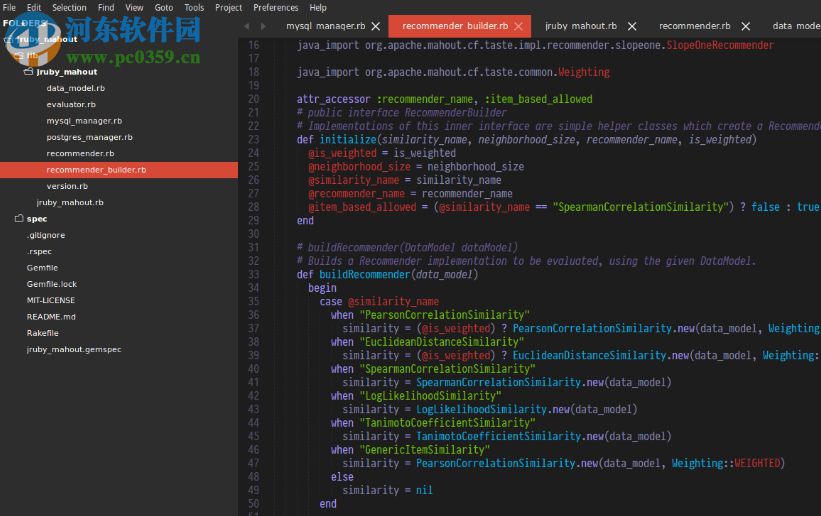Click '@neighborhood_size' variable on line 25
Viewport: 821px width, 516px height.
[359, 167]
